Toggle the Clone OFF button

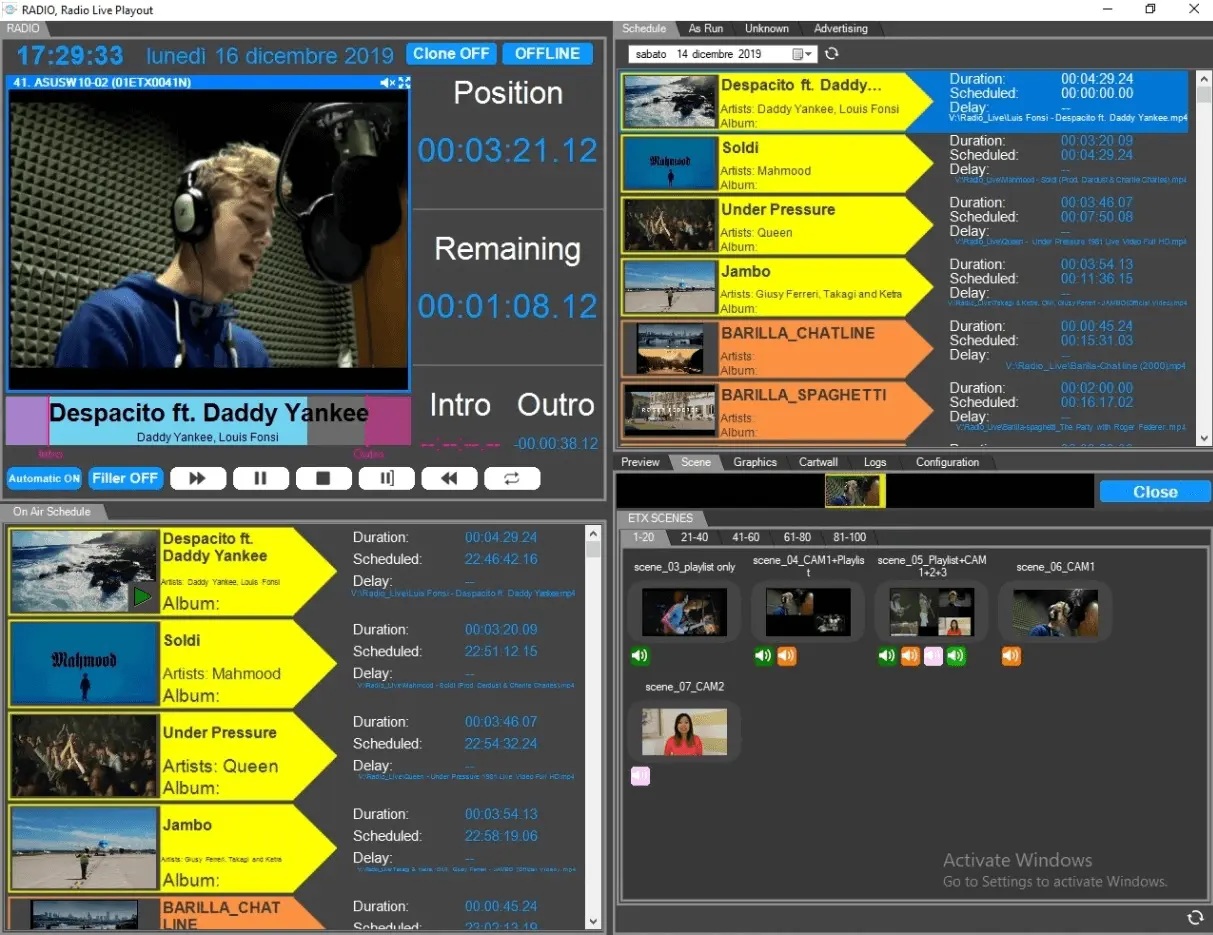[x=451, y=54]
